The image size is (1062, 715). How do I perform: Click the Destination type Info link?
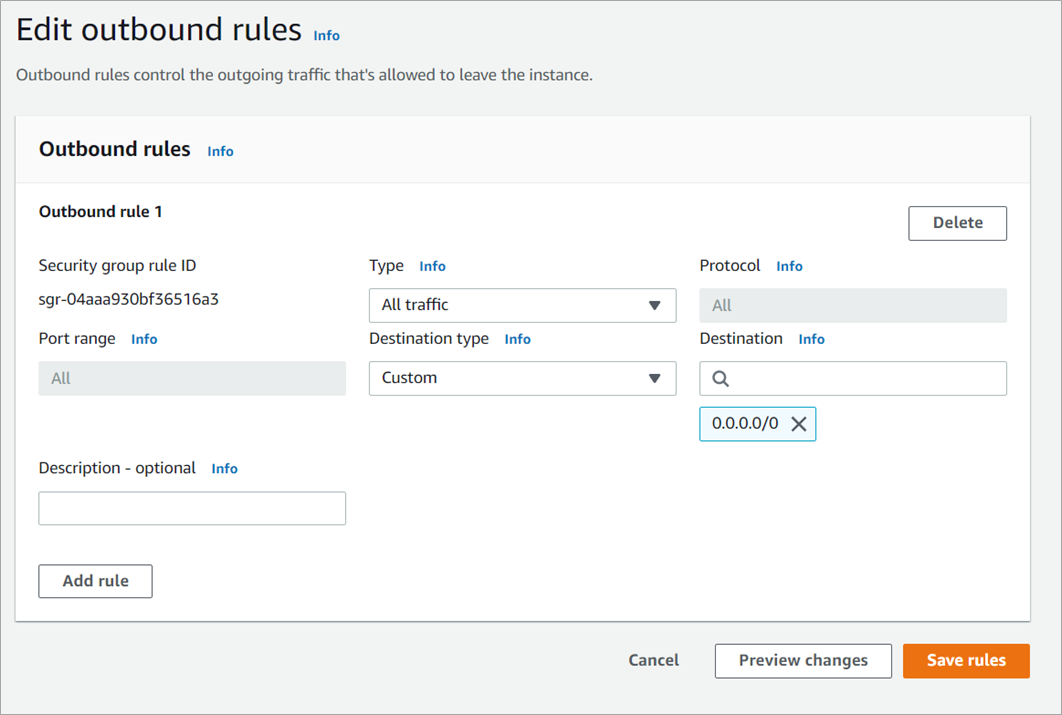[x=517, y=340]
